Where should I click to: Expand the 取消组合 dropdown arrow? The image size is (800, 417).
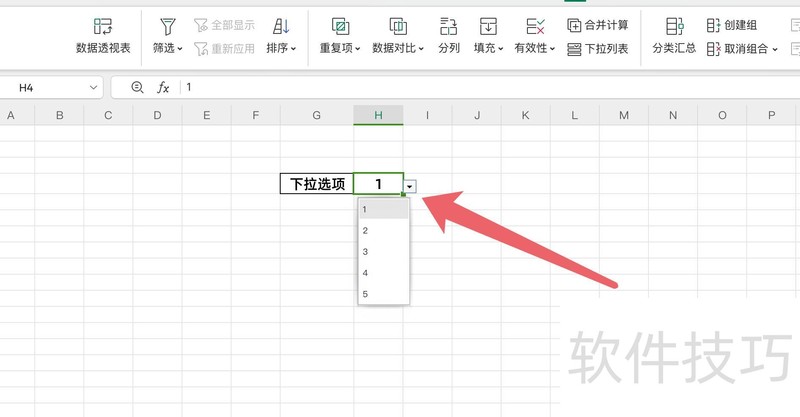pyautogui.click(x=774, y=50)
